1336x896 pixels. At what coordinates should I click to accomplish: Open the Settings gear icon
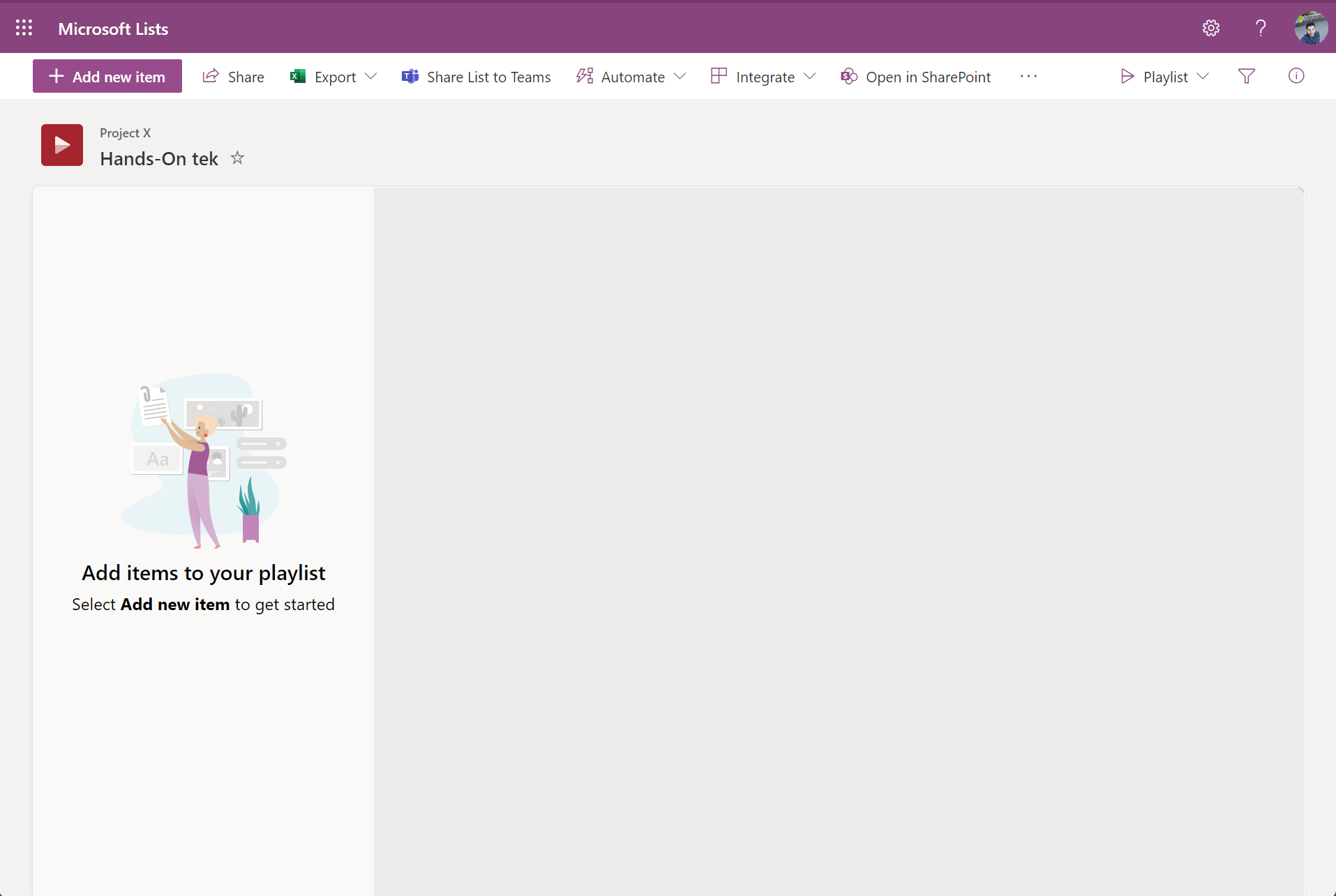(x=1210, y=28)
